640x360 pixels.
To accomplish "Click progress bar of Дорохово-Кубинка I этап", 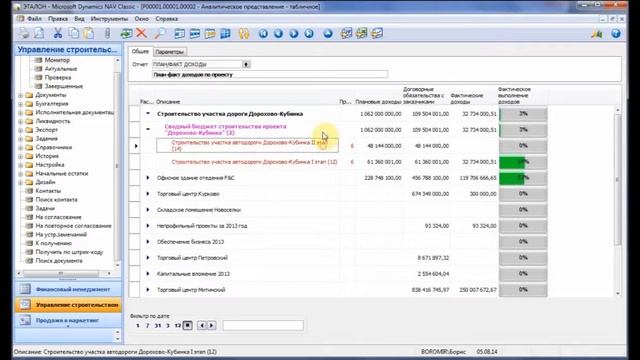I will (x=523, y=162).
